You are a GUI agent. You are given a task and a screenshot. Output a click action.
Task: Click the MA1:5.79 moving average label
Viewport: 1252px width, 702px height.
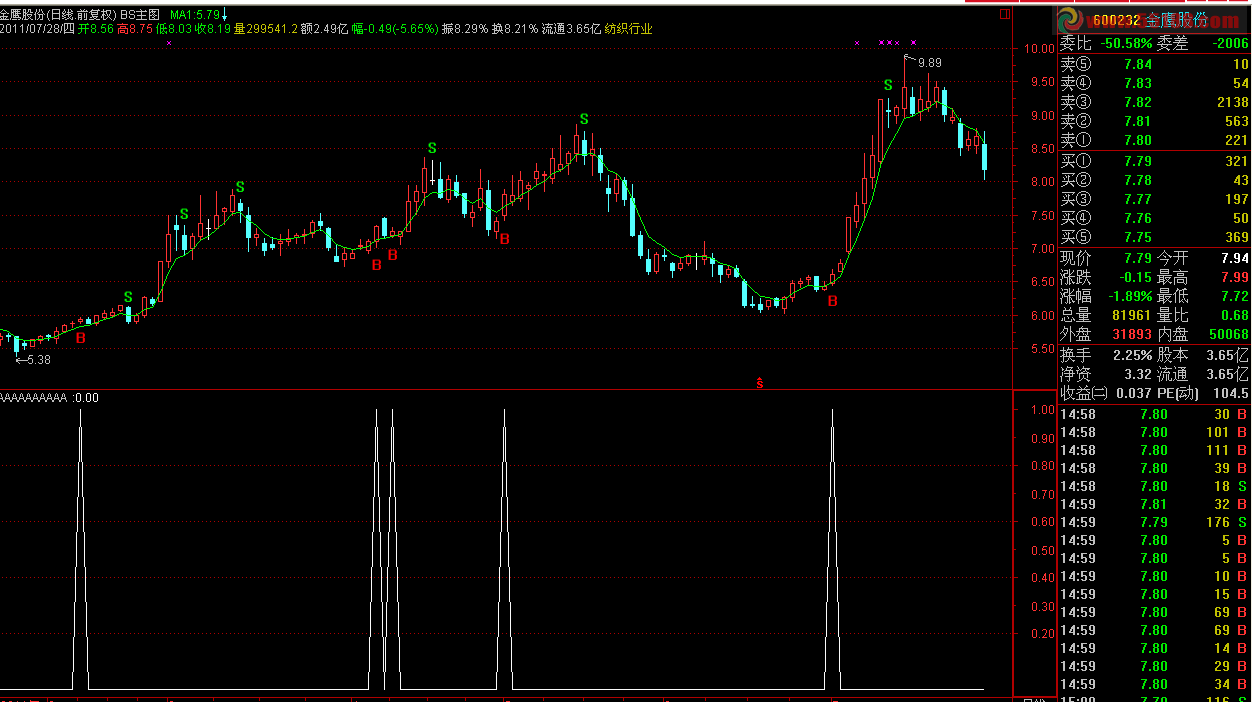195,15
